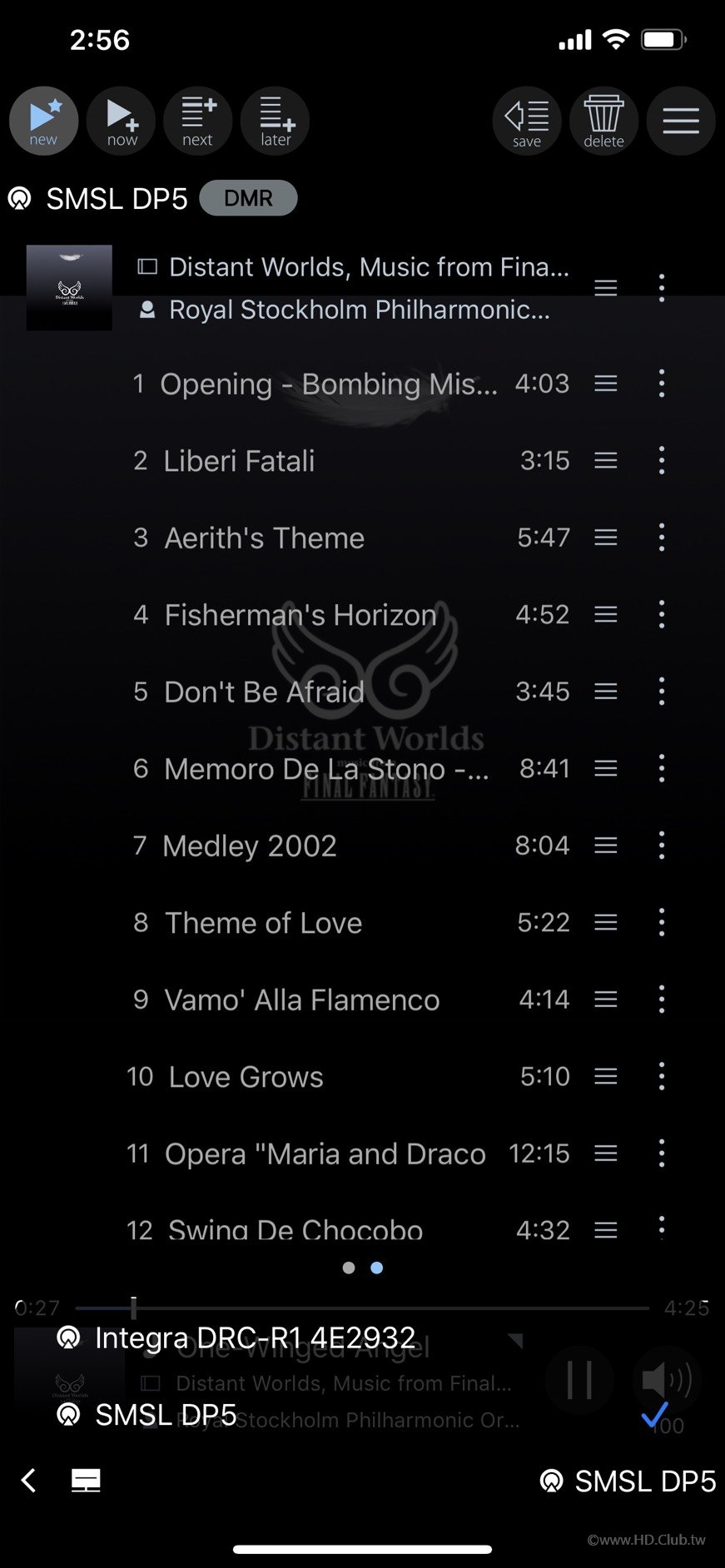Play track Medley 2002
This screenshot has height=1568, width=725.
pos(250,846)
